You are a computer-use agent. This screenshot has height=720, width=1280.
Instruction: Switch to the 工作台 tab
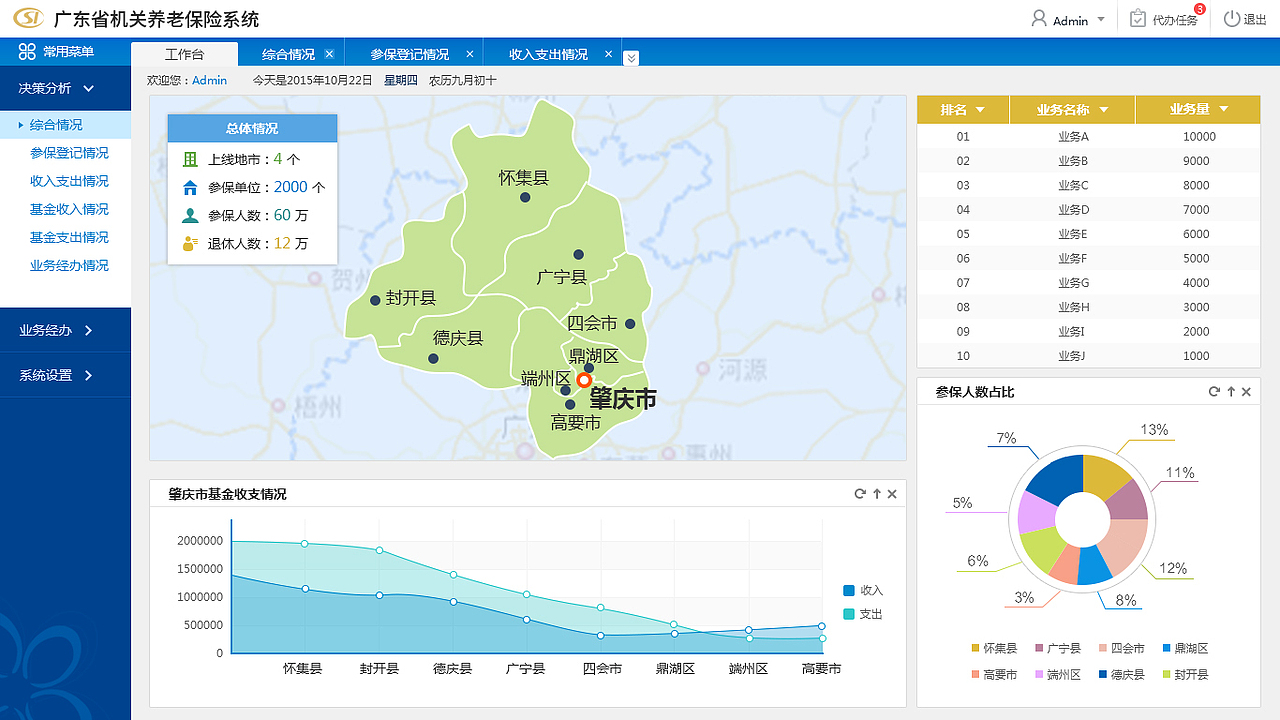(x=185, y=55)
